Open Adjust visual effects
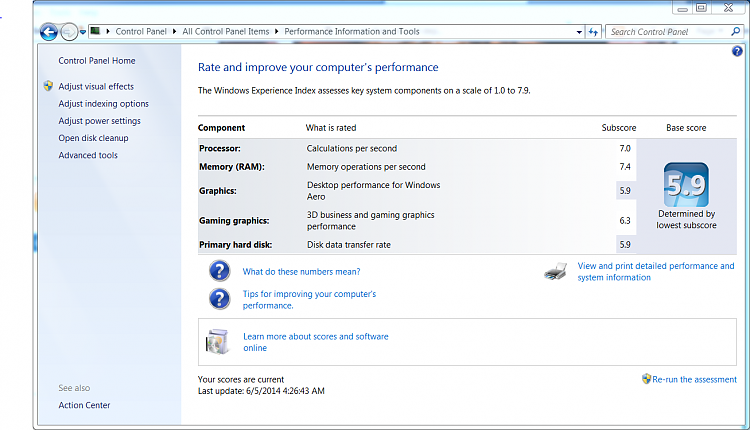Image resolution: width=750 pixels, height=430 pixels. tap(96, 87)
